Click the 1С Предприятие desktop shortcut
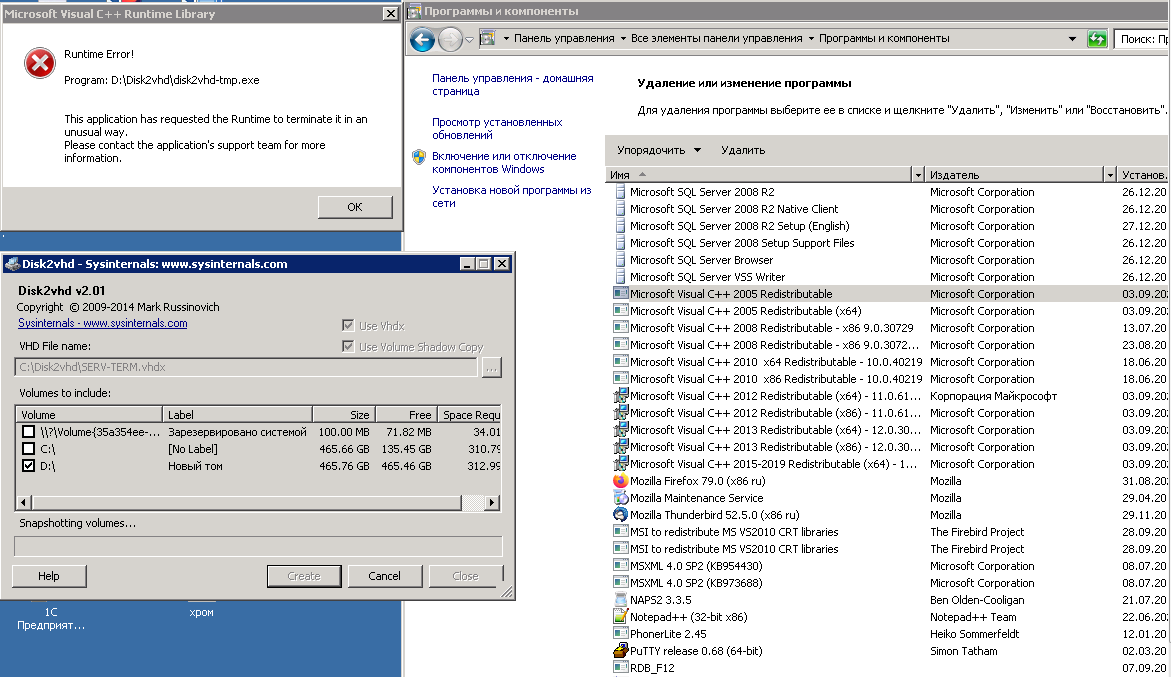 (51, 619)
